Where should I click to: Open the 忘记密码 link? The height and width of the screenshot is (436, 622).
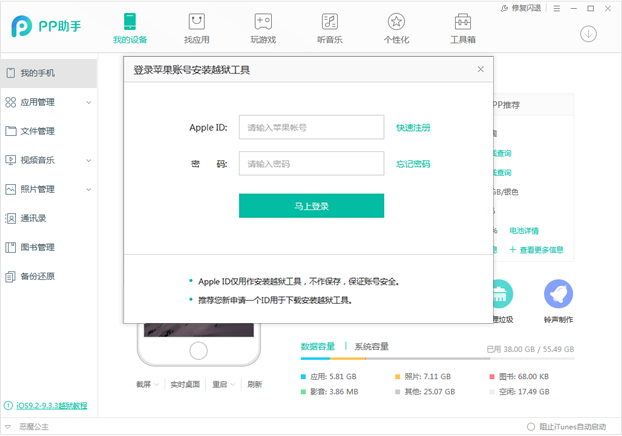tap(413, 164)
